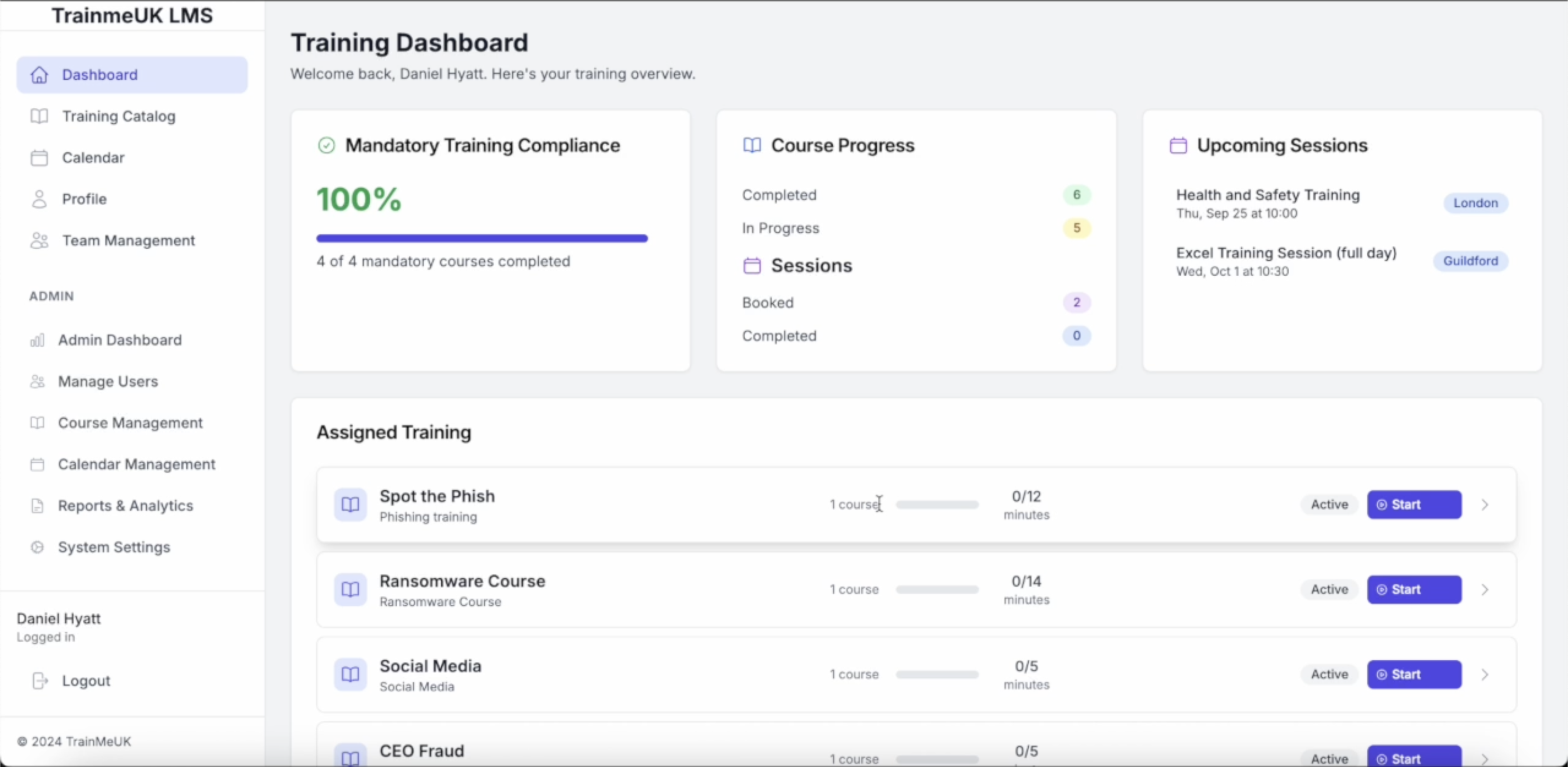Click the London location tag
The height and width of the screenshot is (767, 1568).
point(1476,203)
